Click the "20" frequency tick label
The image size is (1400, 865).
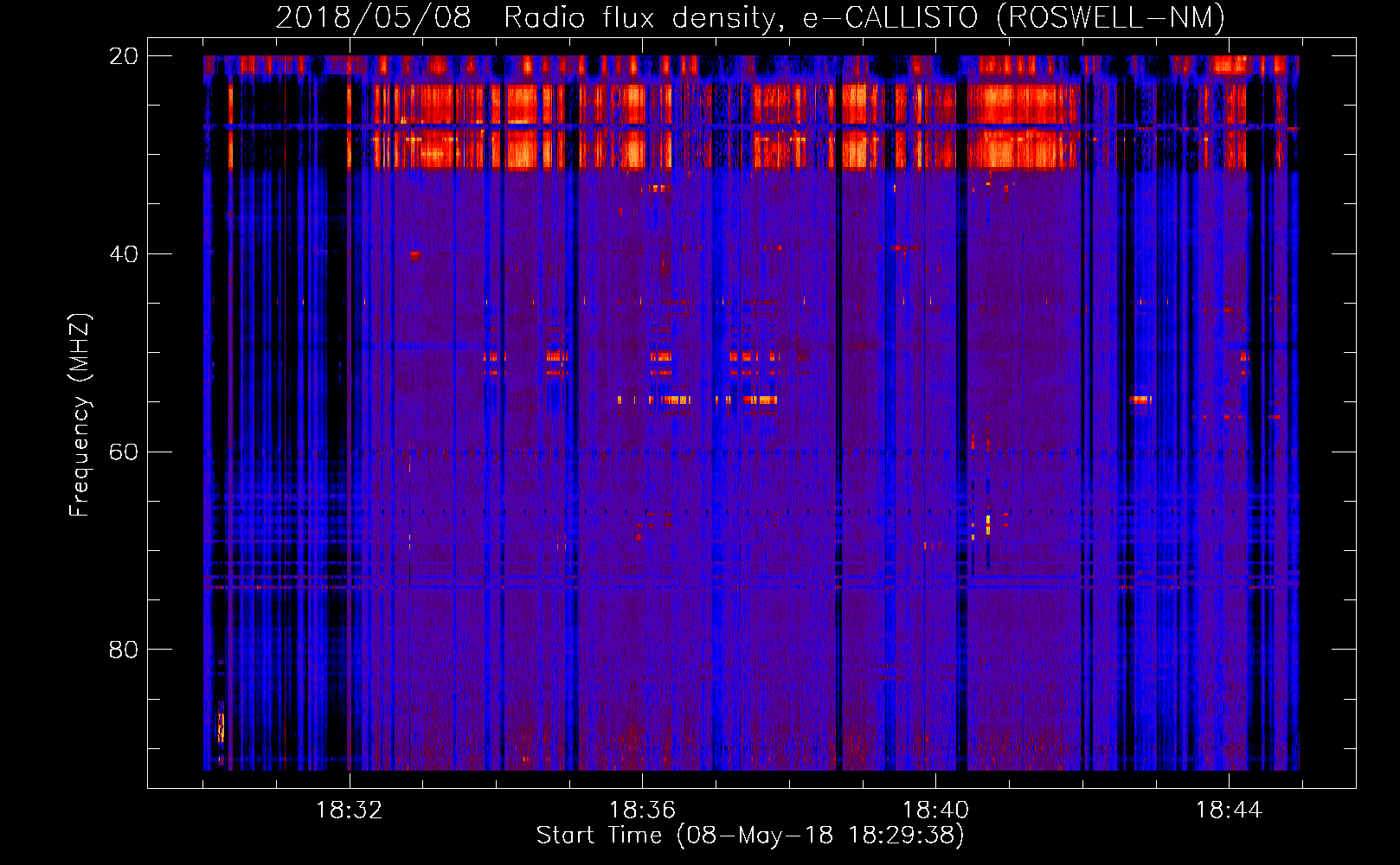click(x=124, y=56)
